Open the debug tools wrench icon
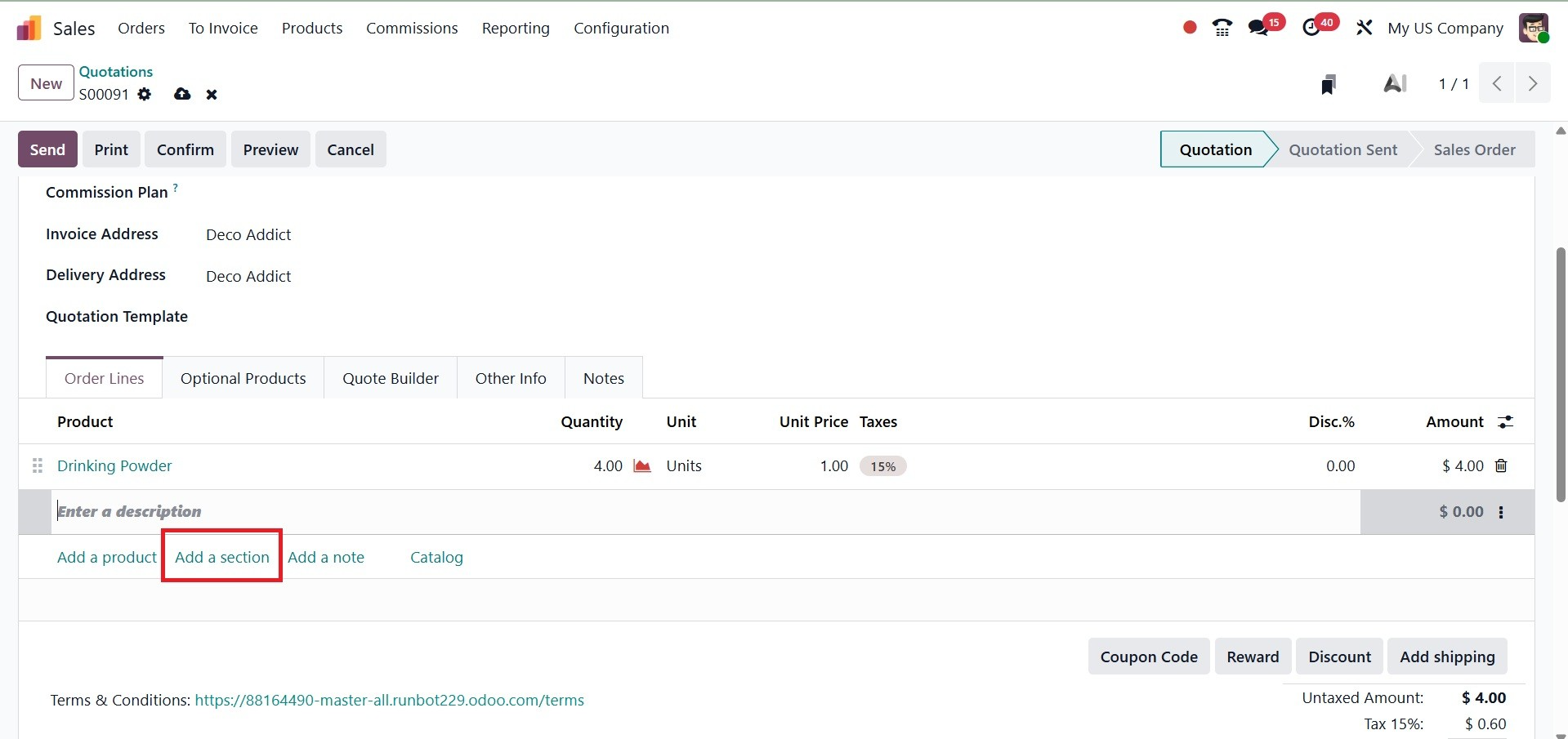This screenshot has height=739, width=1568. pyautogui.click(x=1364, y=28)
